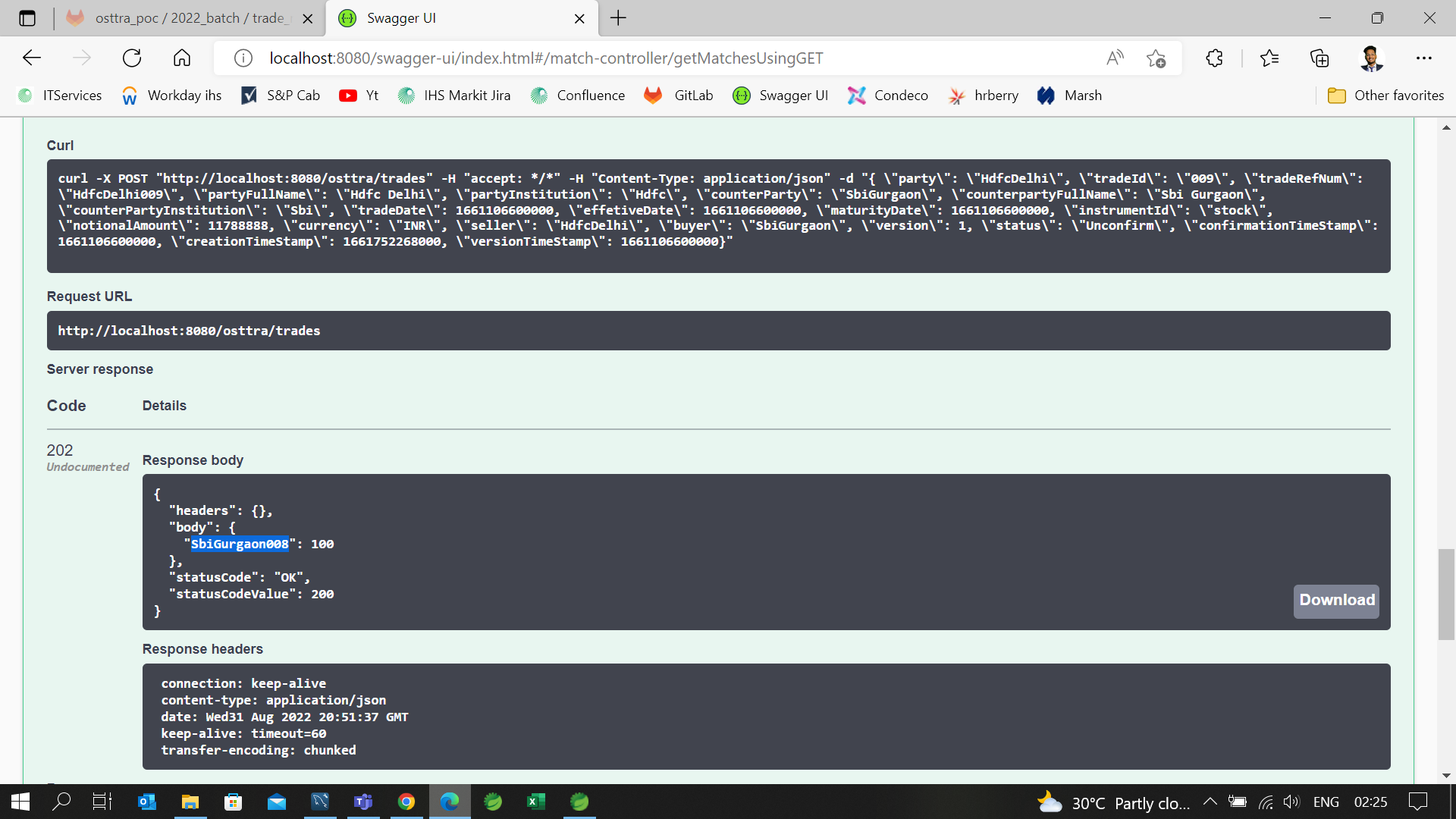
Task: Open taskbar Search
Action: click(x=61, y=802)
